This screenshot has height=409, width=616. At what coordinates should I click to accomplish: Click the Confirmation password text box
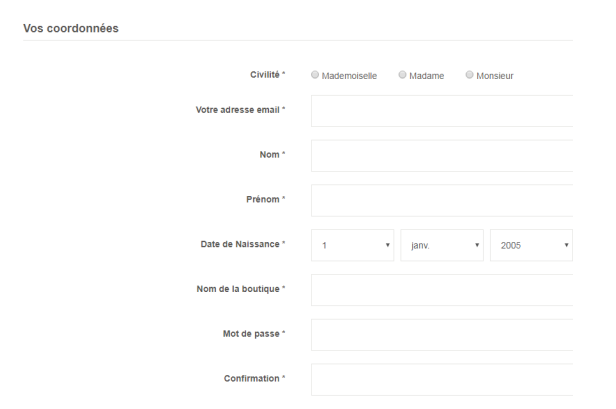point(442,379)
